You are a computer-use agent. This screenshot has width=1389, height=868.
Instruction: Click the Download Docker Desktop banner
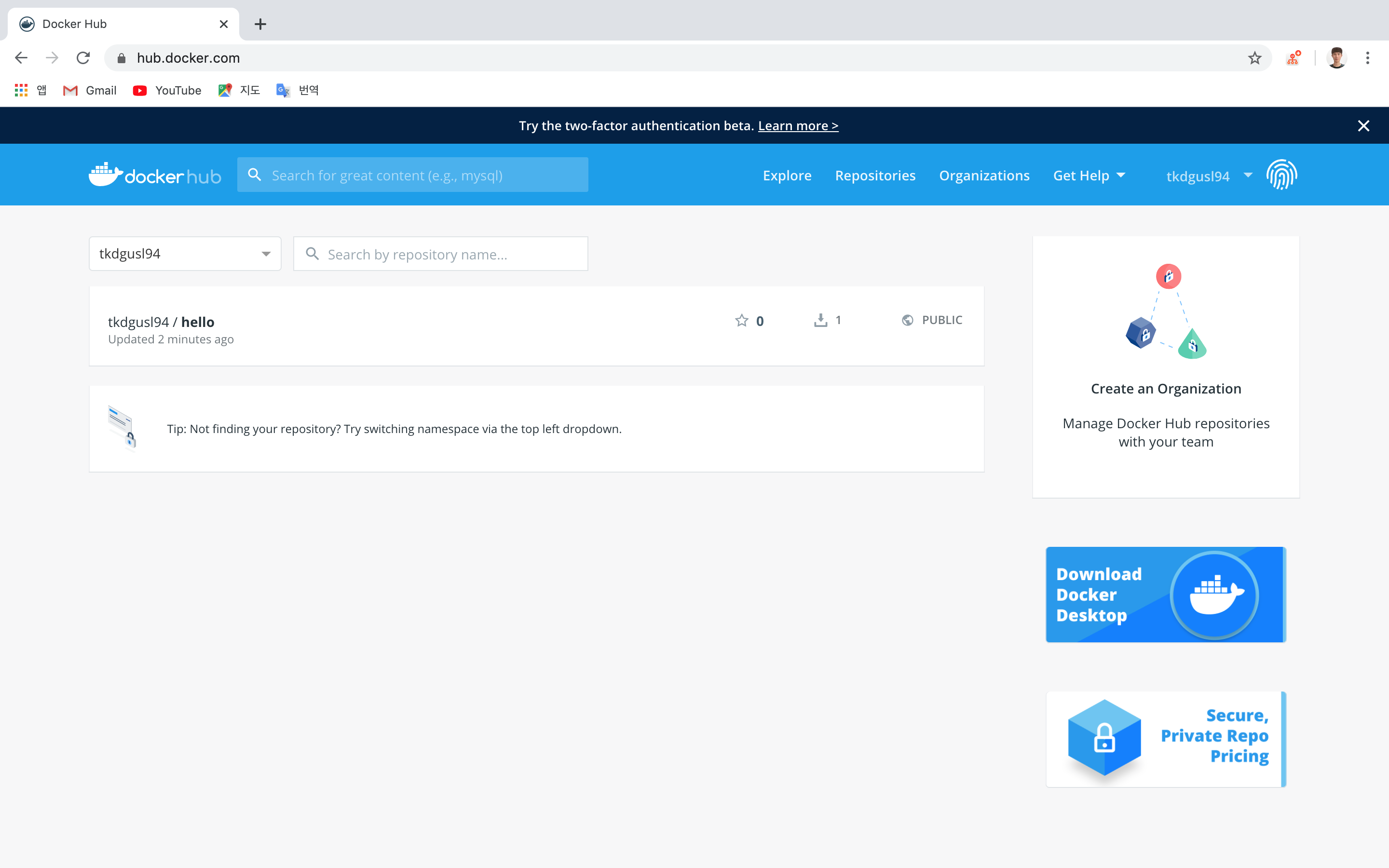[x=1165, y=594]
